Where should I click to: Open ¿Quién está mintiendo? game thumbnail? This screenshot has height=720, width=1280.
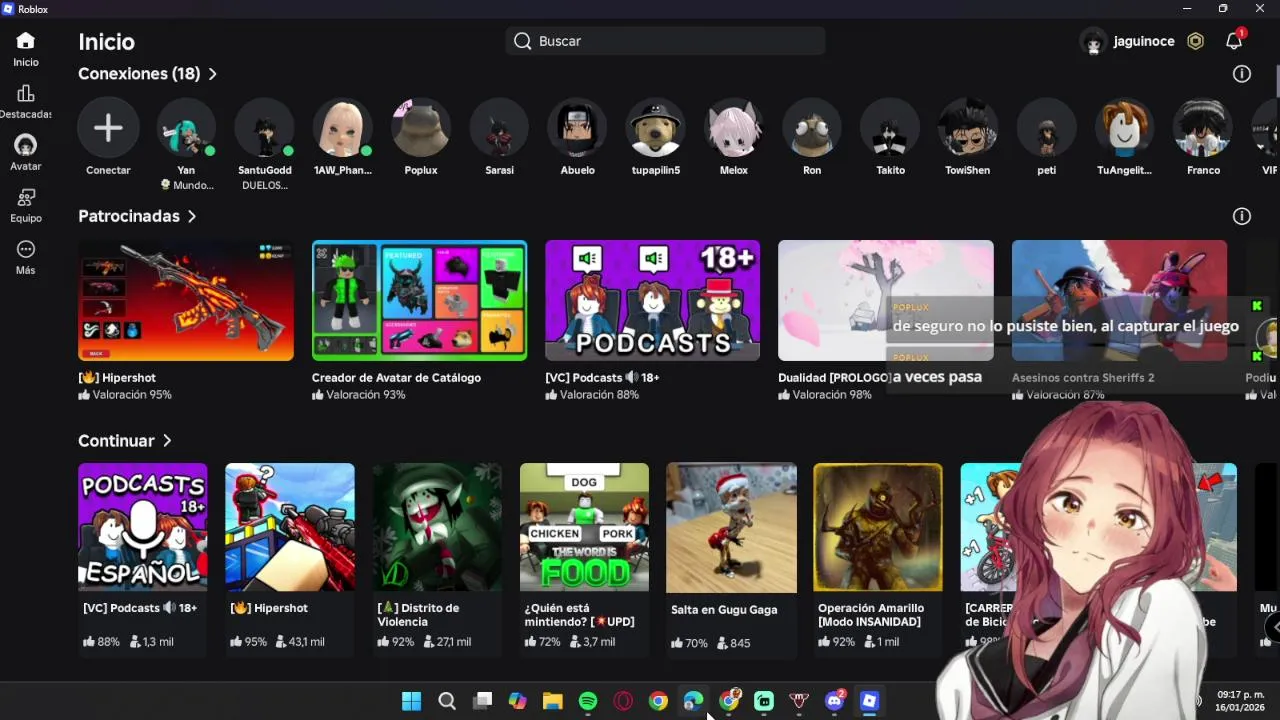tap(584, 527)
